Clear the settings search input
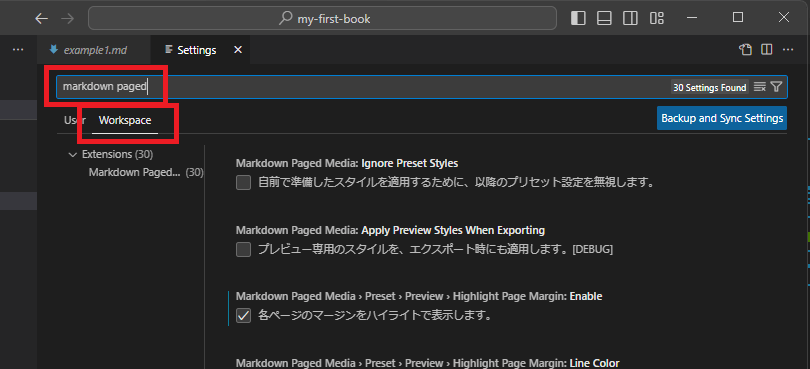Screen dimensions: 810x369 point(759,87)
